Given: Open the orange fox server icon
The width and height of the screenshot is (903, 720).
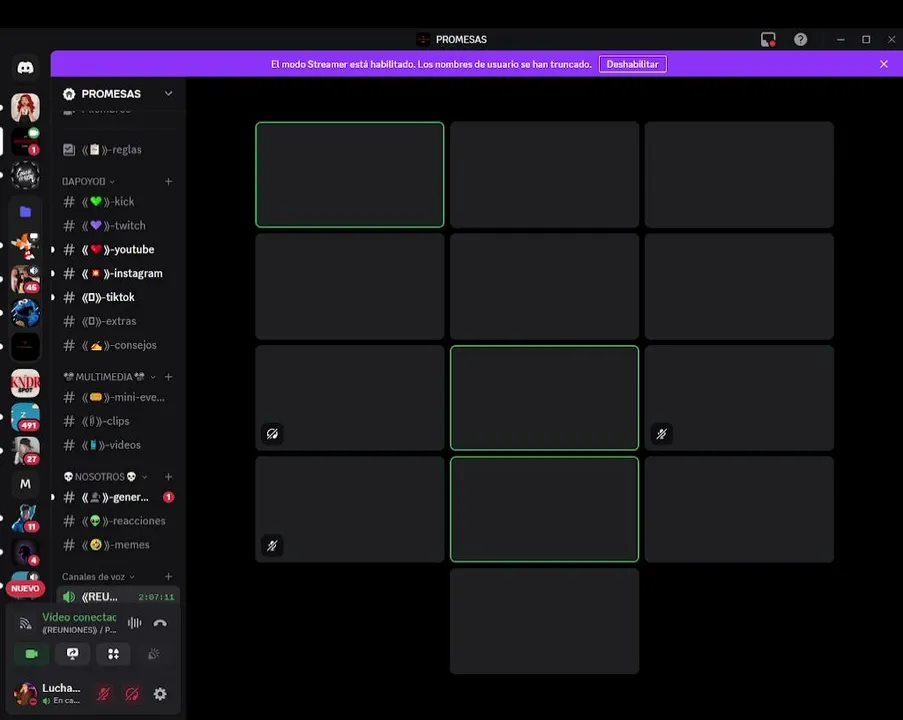Looking at the screenshot, I should tap(25, 246).
